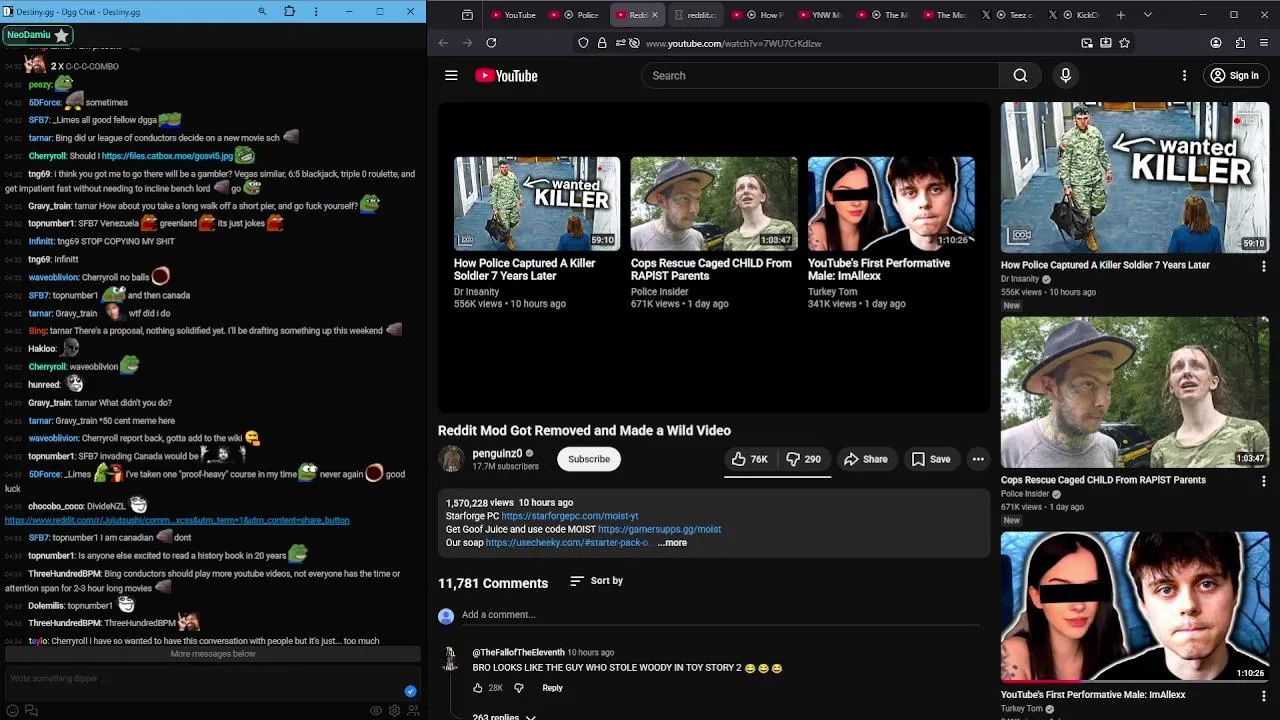Open more actions for the penguinz0 video
This screenshot has width=1280, height=720.
coord(978,459)
